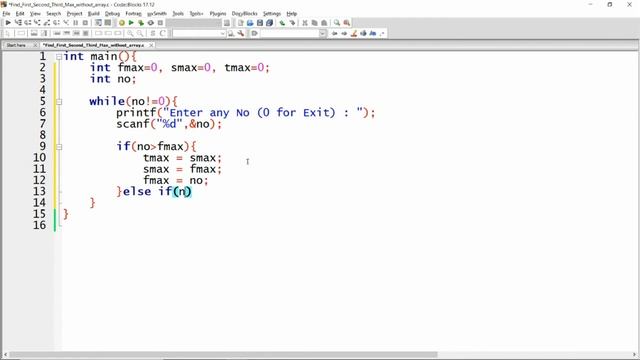Click 'fmax = no;' on line 12
This screenshot has height=360, width=640.
pos(176,180)
